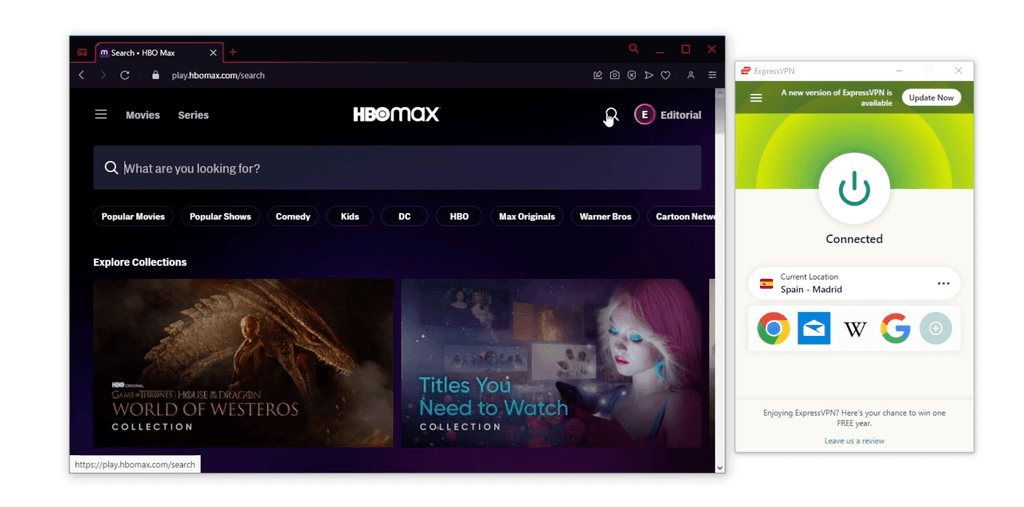Screen dimensions: 1024x507
Task: Click the ExpressVPN title bar logo
Action: pyautogui.click(x=745, y=71)
